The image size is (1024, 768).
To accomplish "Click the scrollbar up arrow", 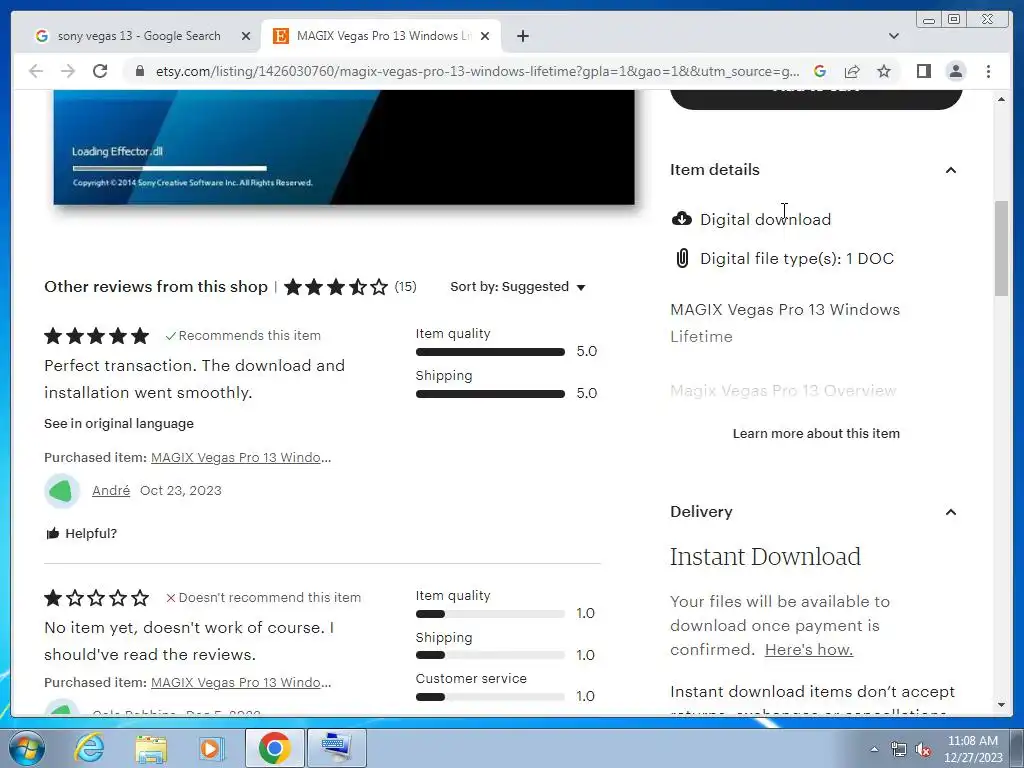I will tap(1001, 99).
